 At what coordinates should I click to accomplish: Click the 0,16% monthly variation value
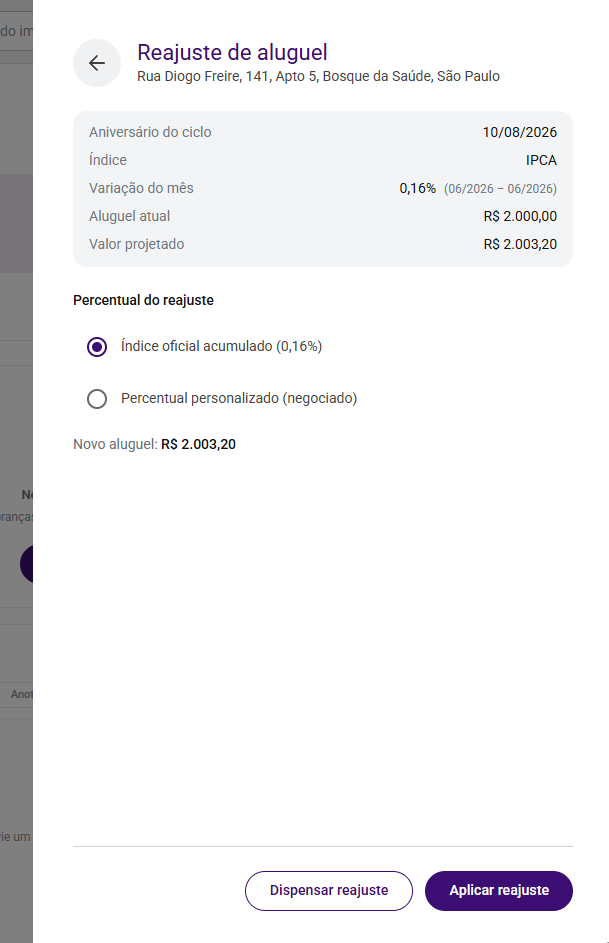[417, 188]
